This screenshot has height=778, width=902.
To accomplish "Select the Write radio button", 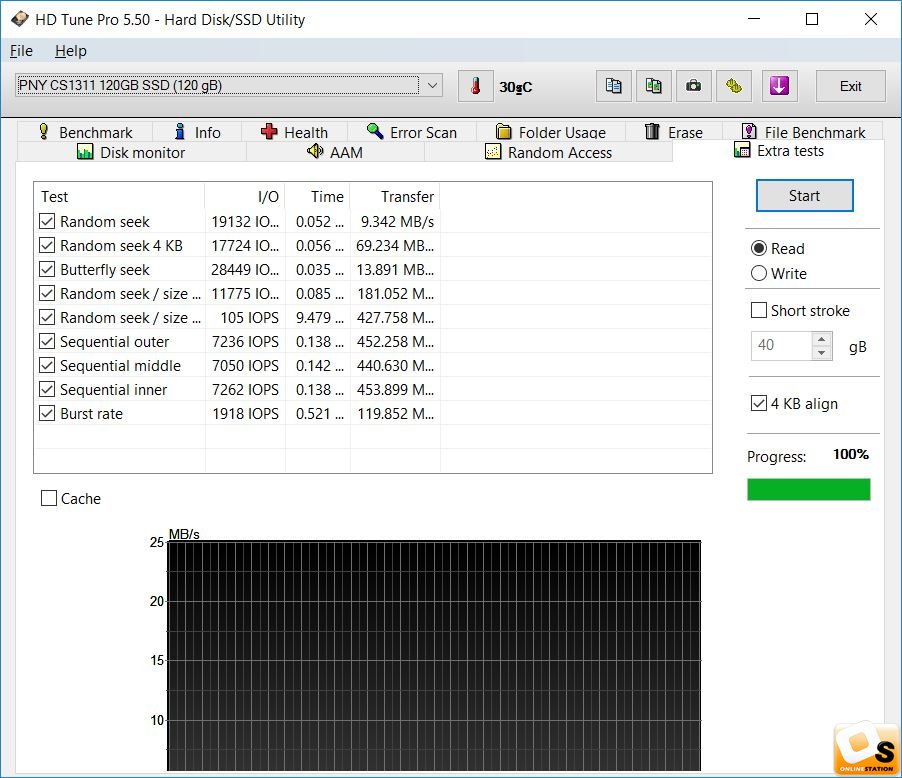I will pyautogui.click(x=759, y=273).
